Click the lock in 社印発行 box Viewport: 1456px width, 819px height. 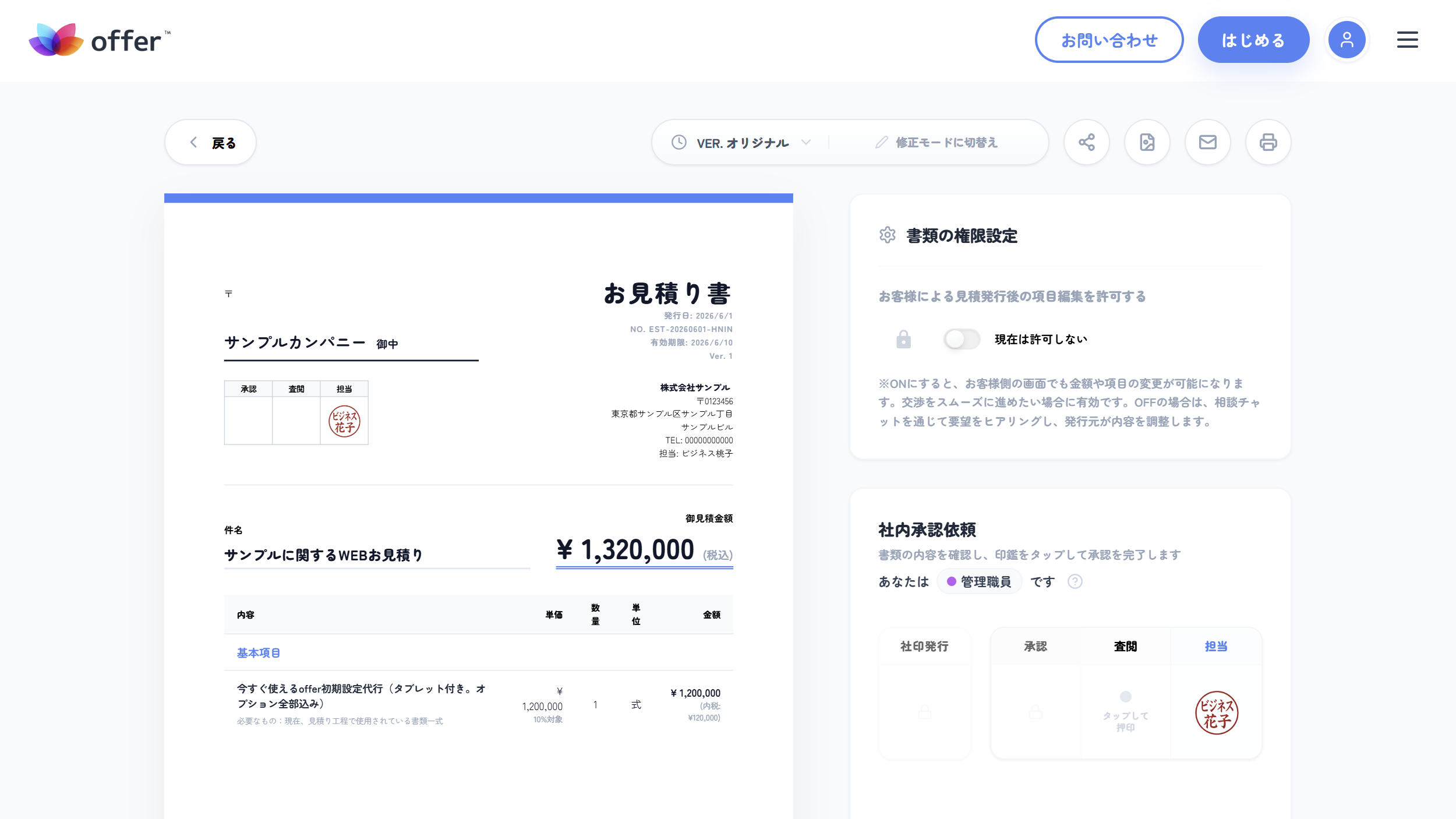924,712
